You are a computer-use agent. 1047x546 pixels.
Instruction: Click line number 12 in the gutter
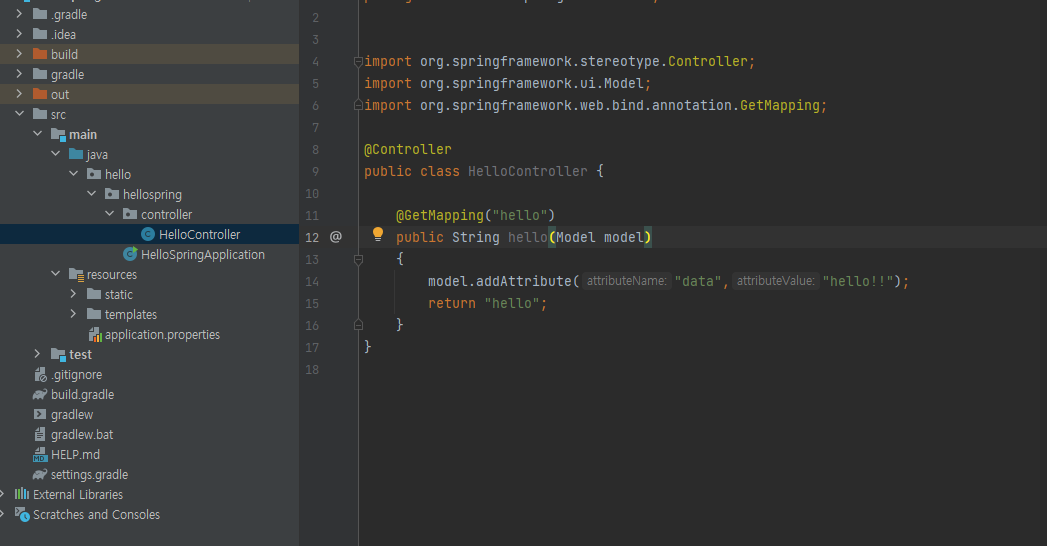tap(312, 238)
